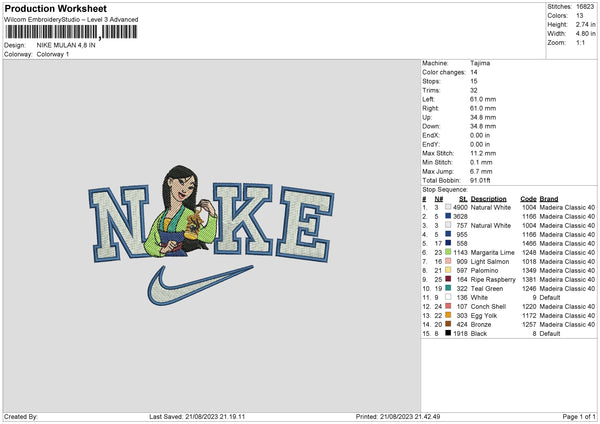
Task: Click the 'Code' column header
Action: click(528, 199)
